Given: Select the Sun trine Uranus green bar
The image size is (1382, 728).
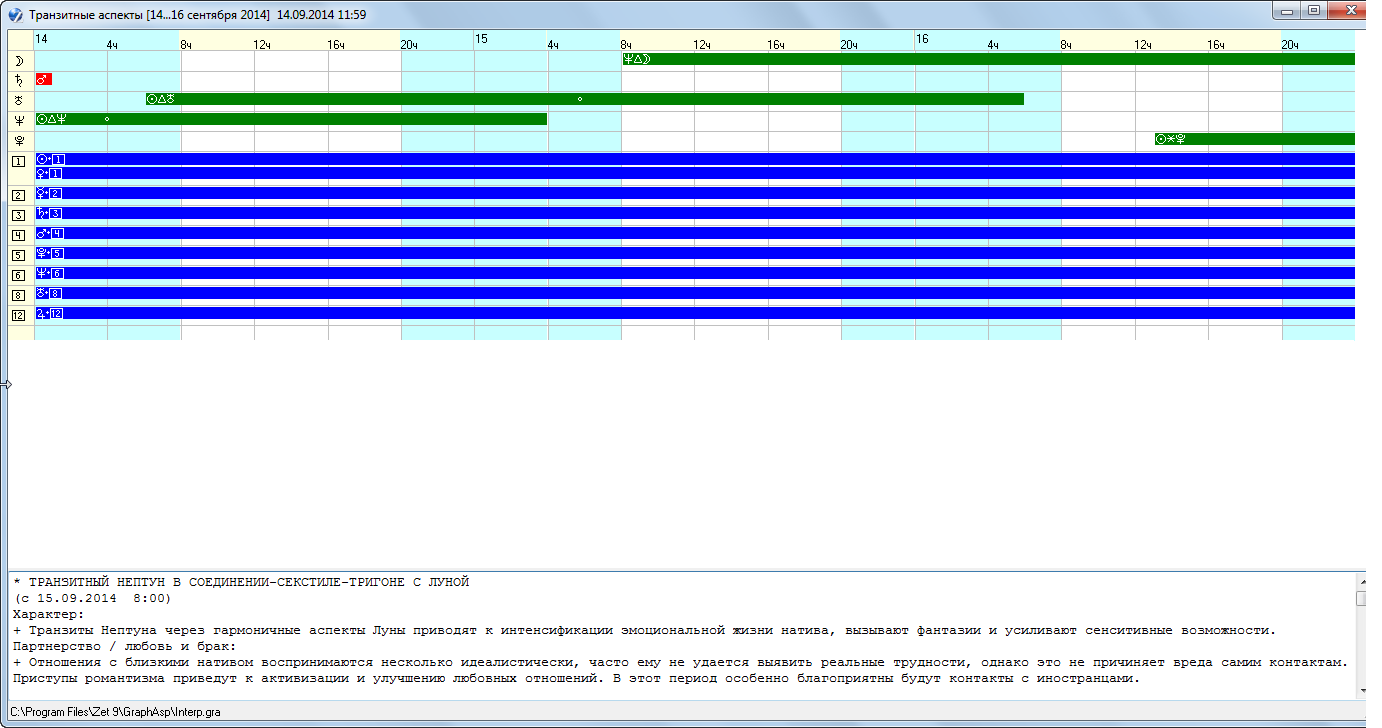Looking at the screenshot, I should click(x=584, y=99).
